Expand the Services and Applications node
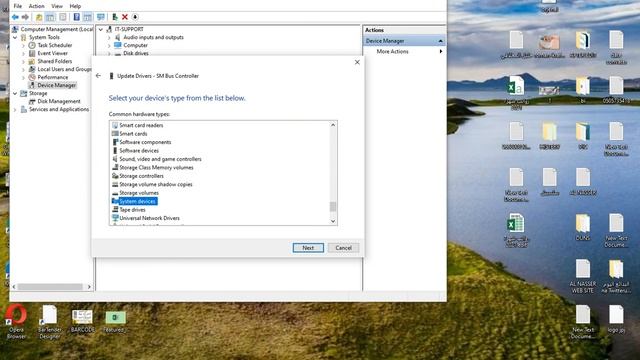640x360 pixels. pyautogui.click(x=15, y=109)
